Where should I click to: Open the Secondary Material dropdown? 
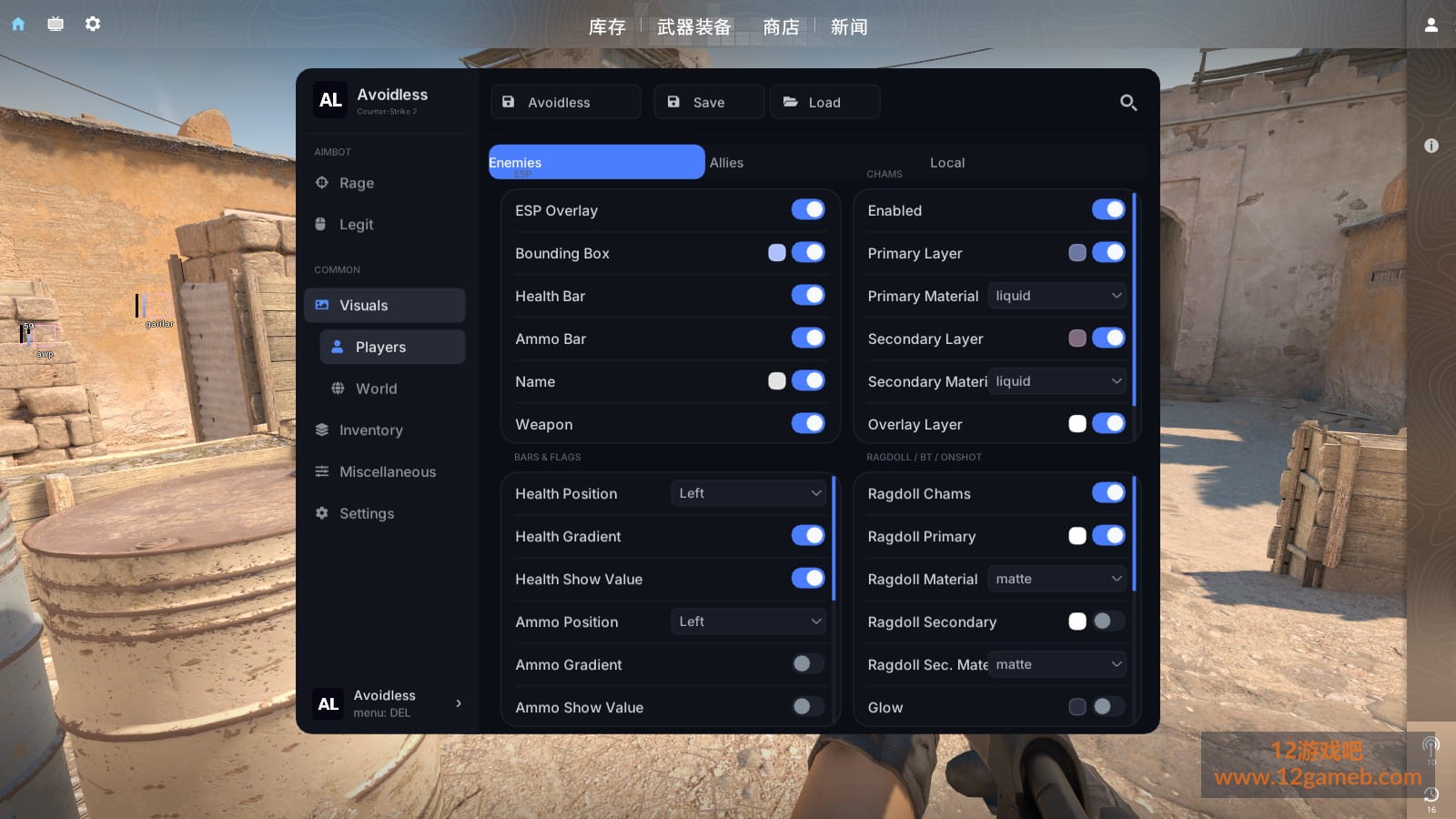[x=1057, y=381]
